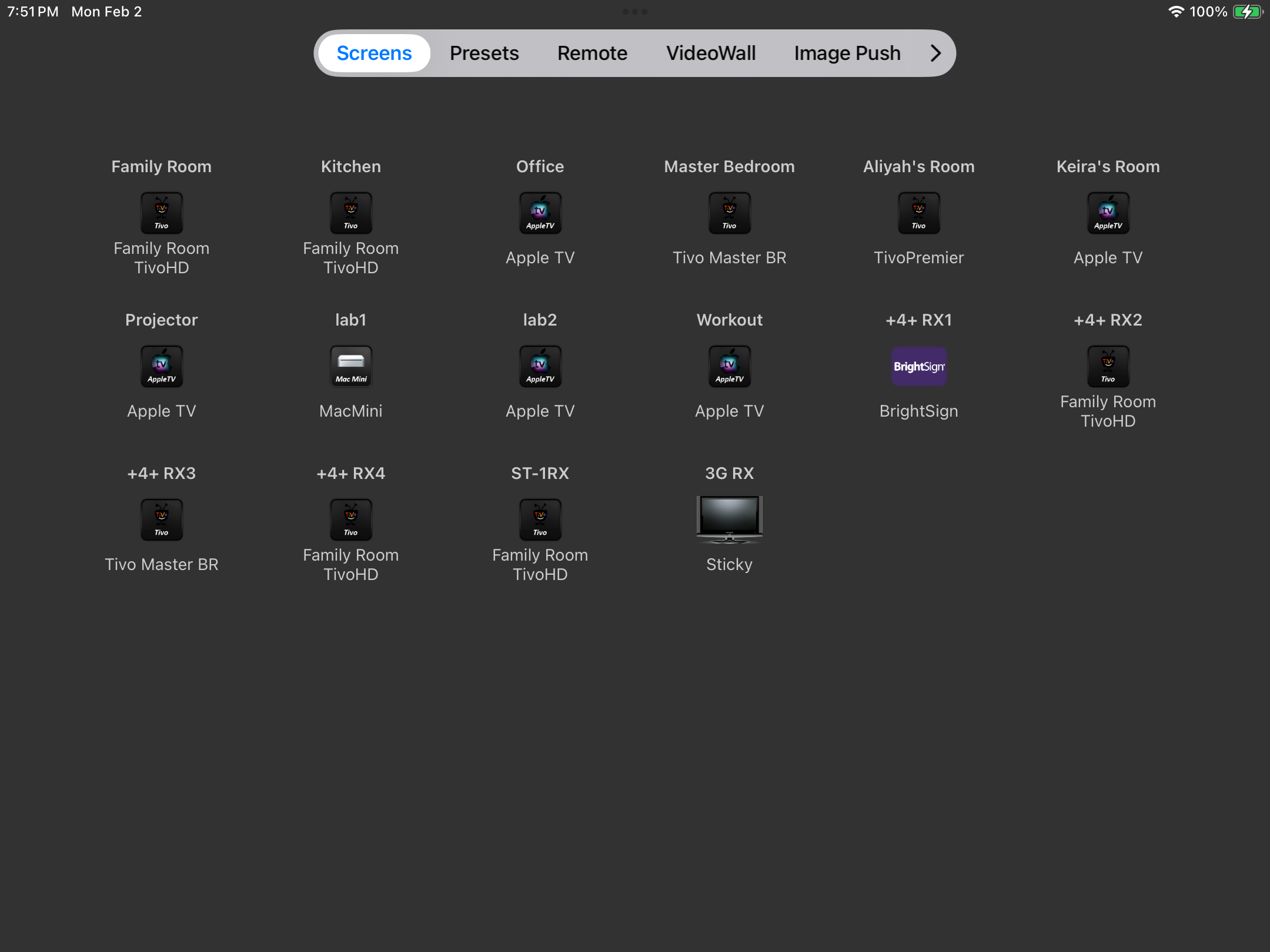The width and height of the screenshot is (1270, 952).
Task: Tap the three-dot multitasking indicator at top
Action: point(634,12)
